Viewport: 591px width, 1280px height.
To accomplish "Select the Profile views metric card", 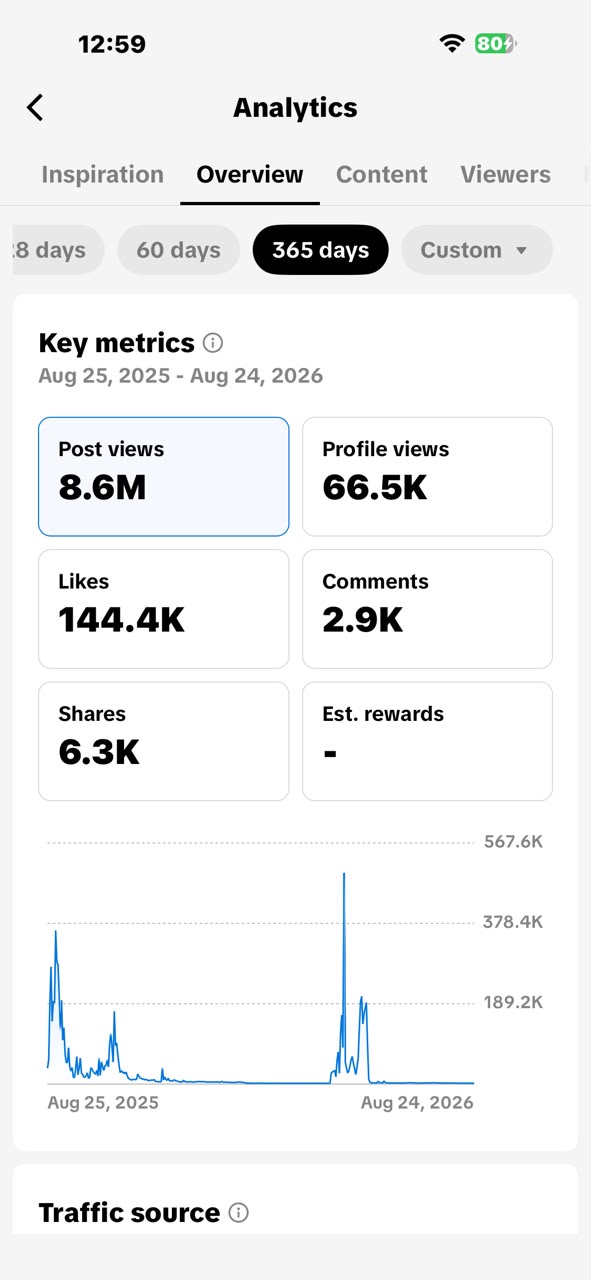I will (x=427, y=477).
